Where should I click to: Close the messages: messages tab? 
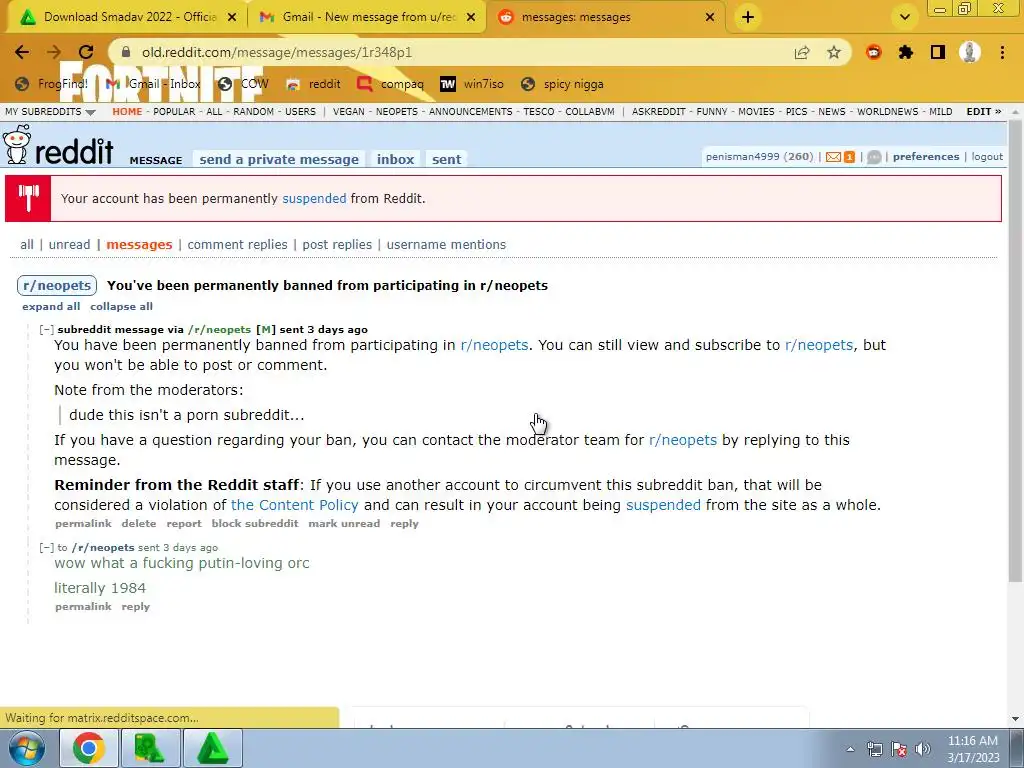[x=710, y=17]
